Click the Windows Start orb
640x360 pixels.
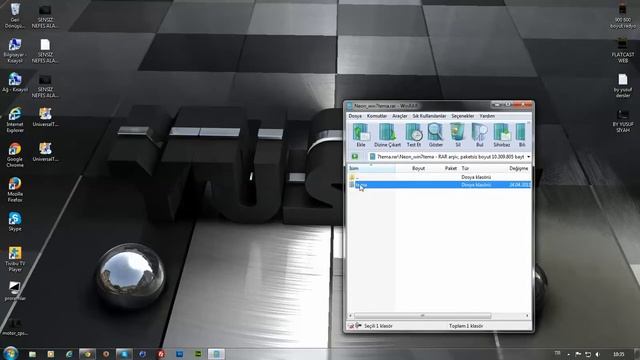point(10,353)
